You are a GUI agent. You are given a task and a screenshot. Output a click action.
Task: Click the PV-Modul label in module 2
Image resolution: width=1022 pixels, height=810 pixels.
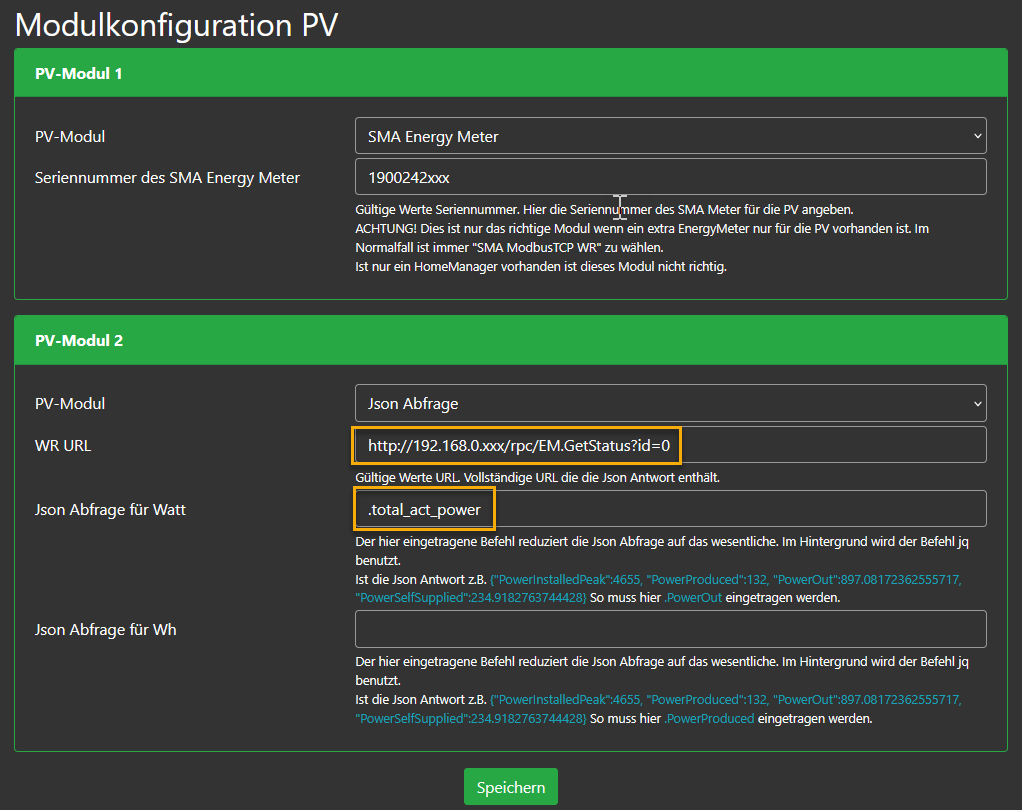tap(70, 404)
